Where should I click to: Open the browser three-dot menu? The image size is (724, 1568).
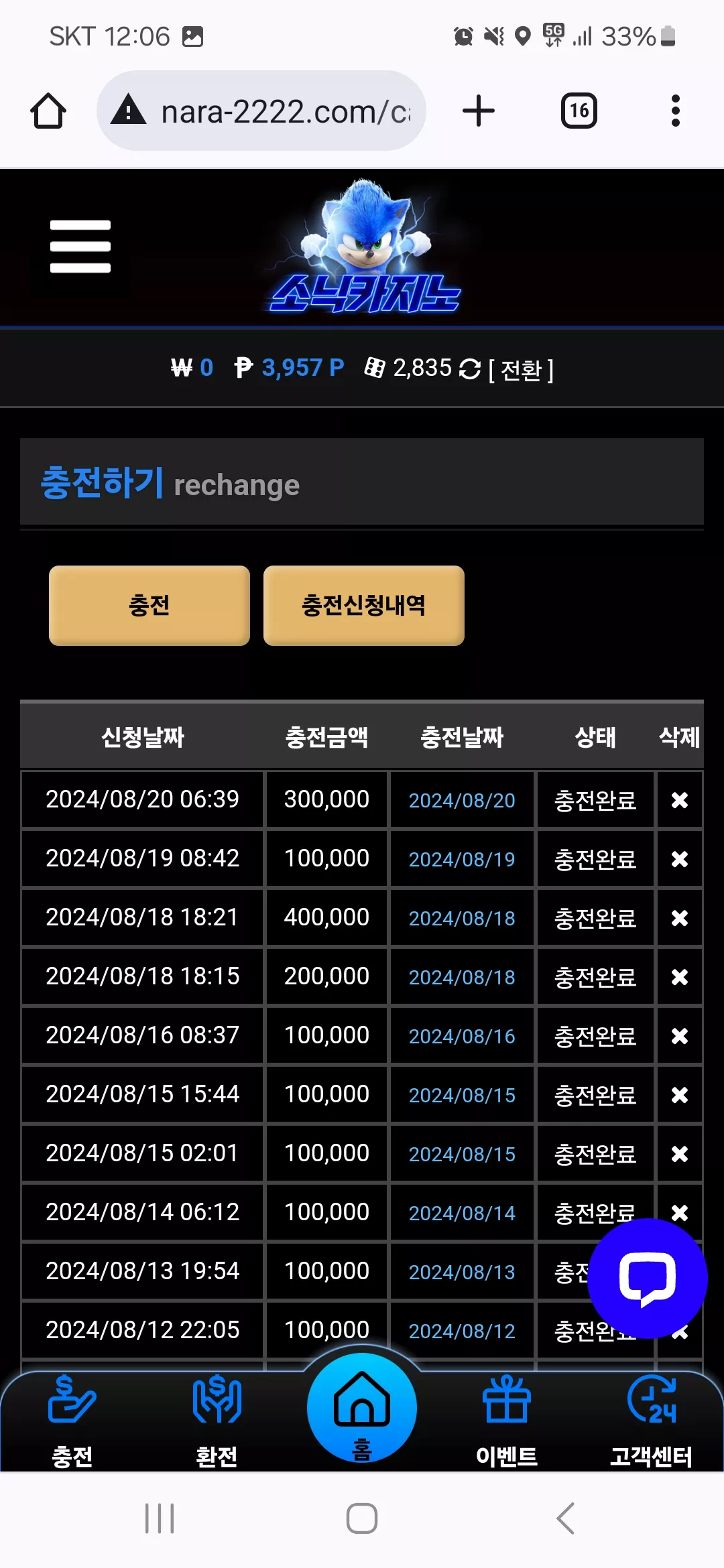tap(676, 111)
